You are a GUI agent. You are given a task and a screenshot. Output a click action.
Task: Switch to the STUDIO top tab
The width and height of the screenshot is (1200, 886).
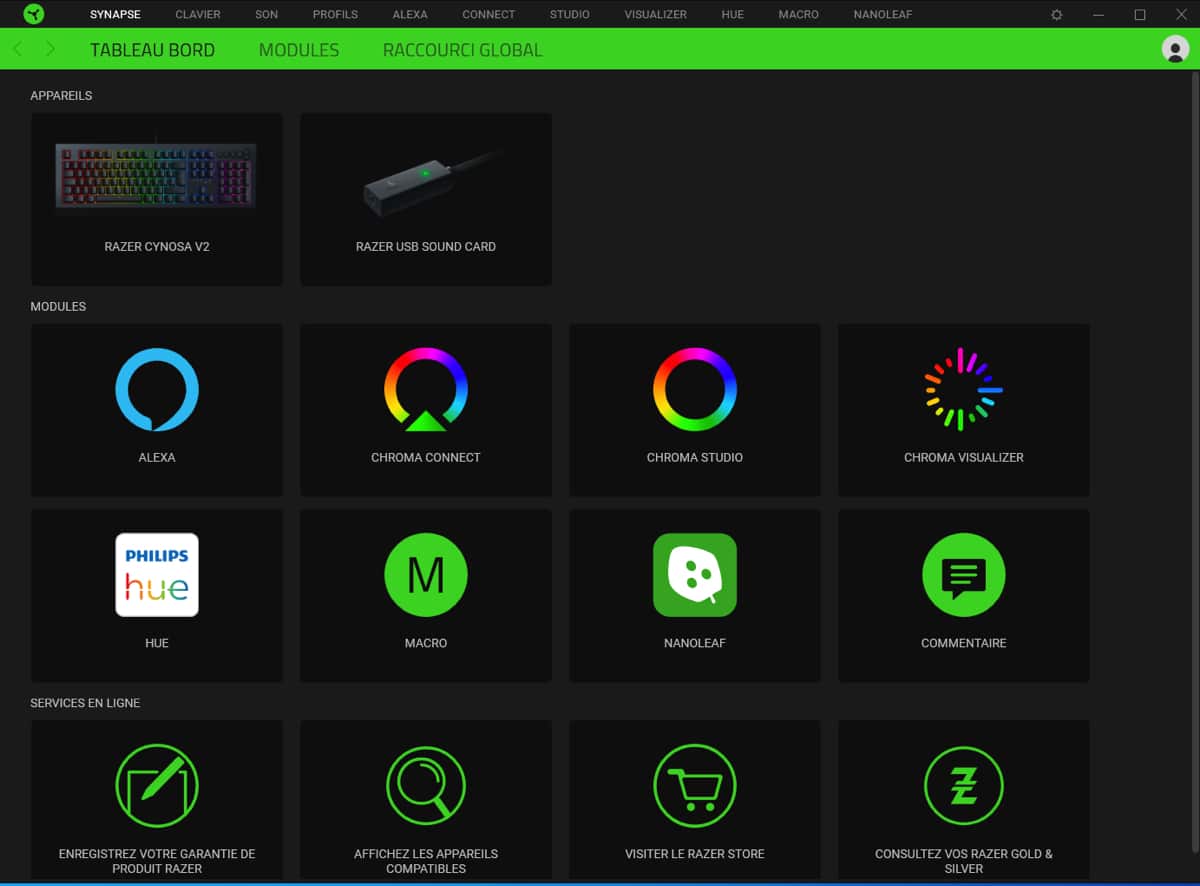pos(570,15)
